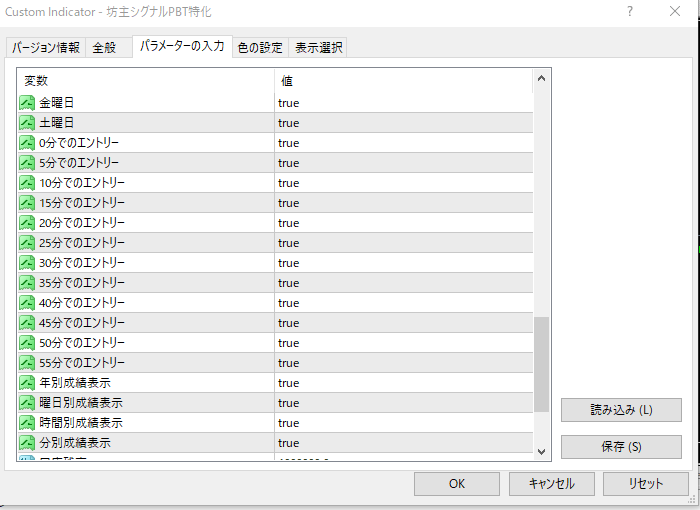Click the 30分でのエントリー variable name

click(x=82, y=263)
